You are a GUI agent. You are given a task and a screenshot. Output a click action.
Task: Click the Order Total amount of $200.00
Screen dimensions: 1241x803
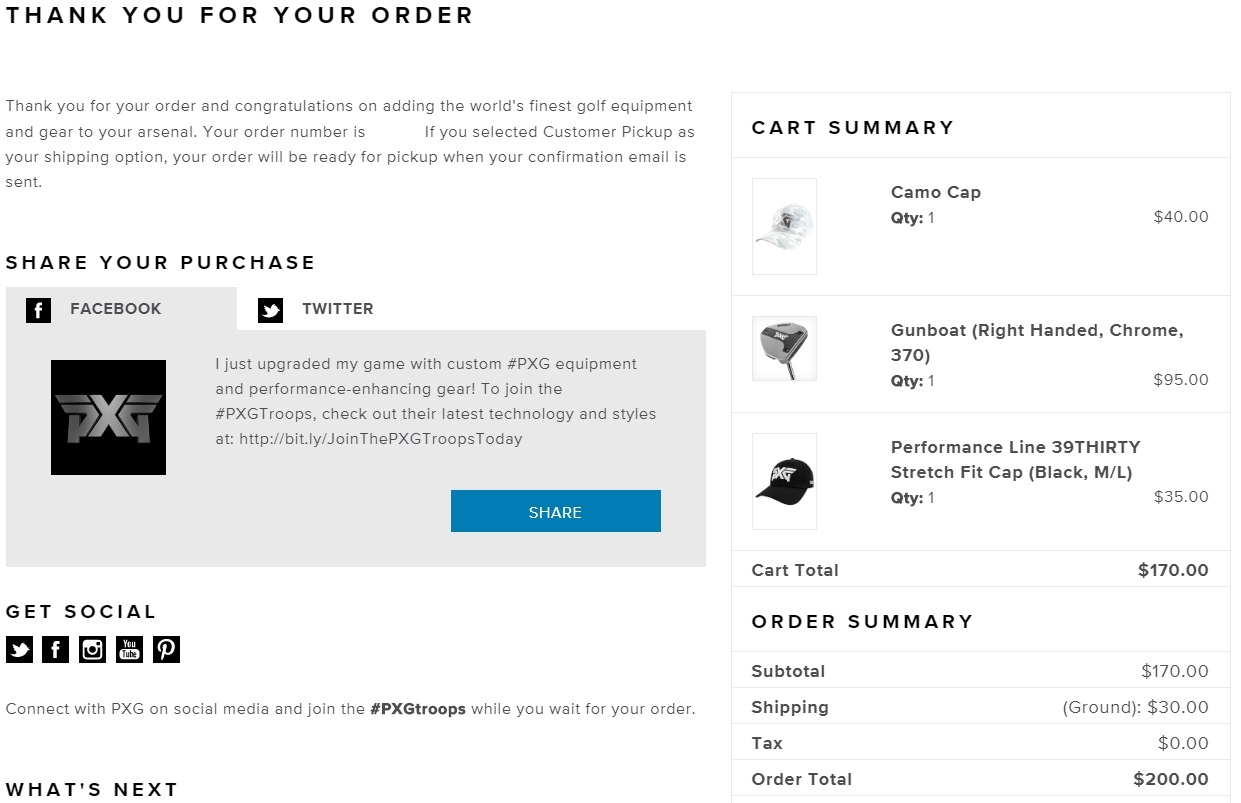pos(1170,779)
